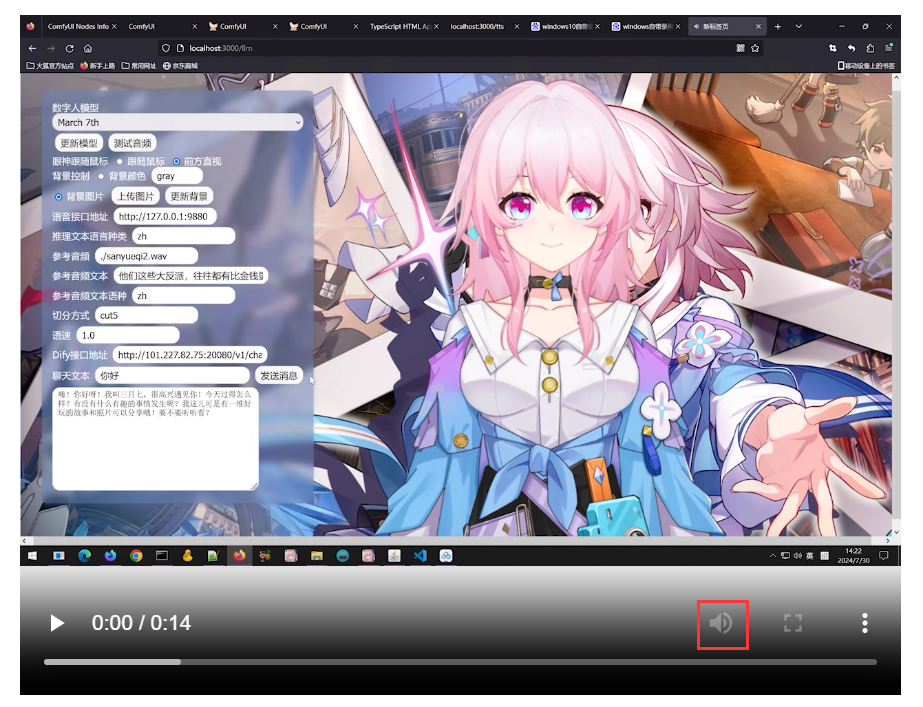
Task: Show hidden system tray icons
Action: (x=772, y=555)
